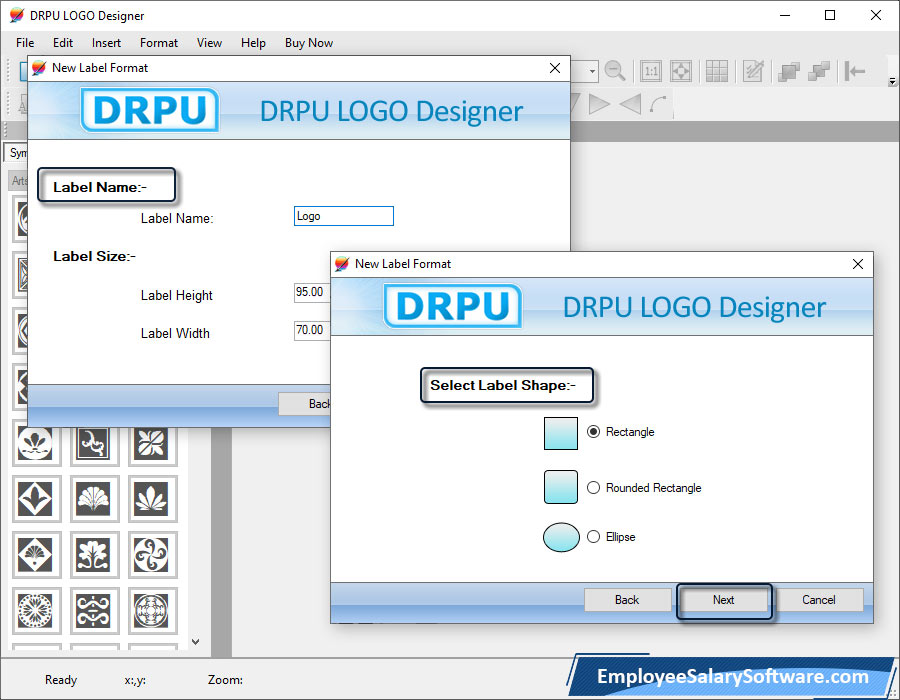Click the 'Zoom:' status bar label
900x700 pixels.
point(225,680)
